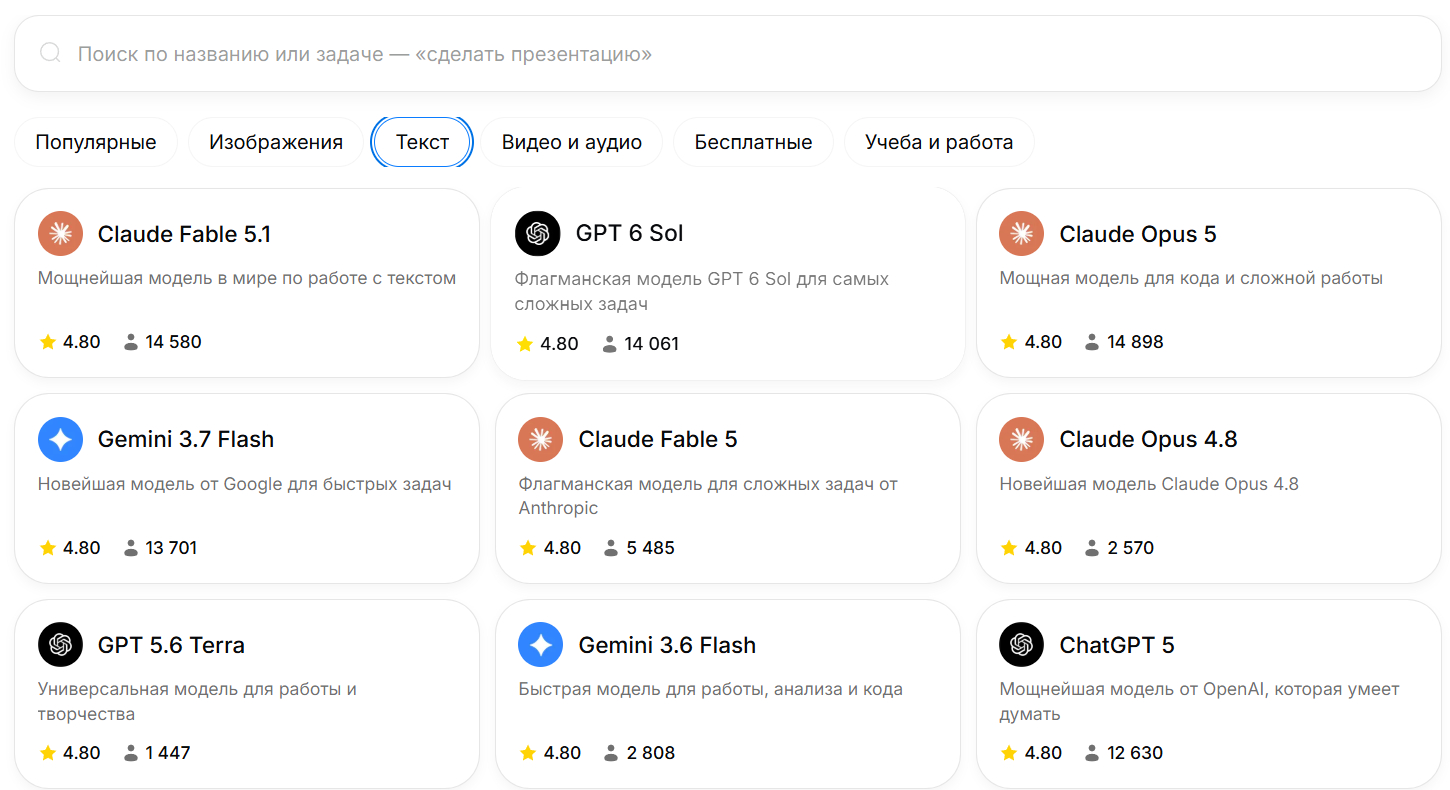This screenshot has height=790, width=1450.
Task: Click the ChatGPT 5 logo icon
Action: tap(1021, 645)
